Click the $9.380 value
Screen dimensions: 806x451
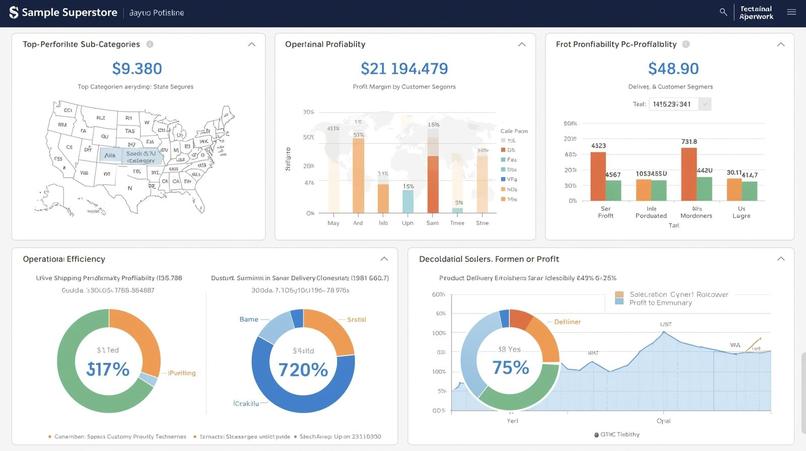(137, 68)
